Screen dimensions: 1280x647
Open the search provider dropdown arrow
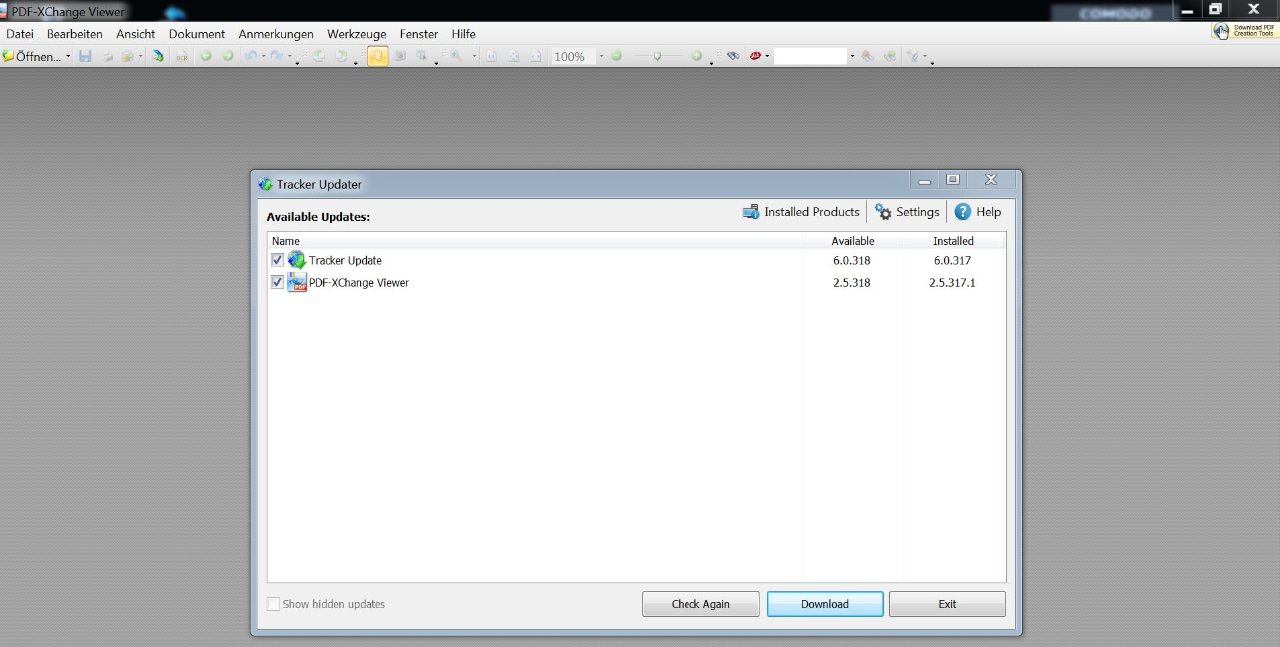click(767, 56)
